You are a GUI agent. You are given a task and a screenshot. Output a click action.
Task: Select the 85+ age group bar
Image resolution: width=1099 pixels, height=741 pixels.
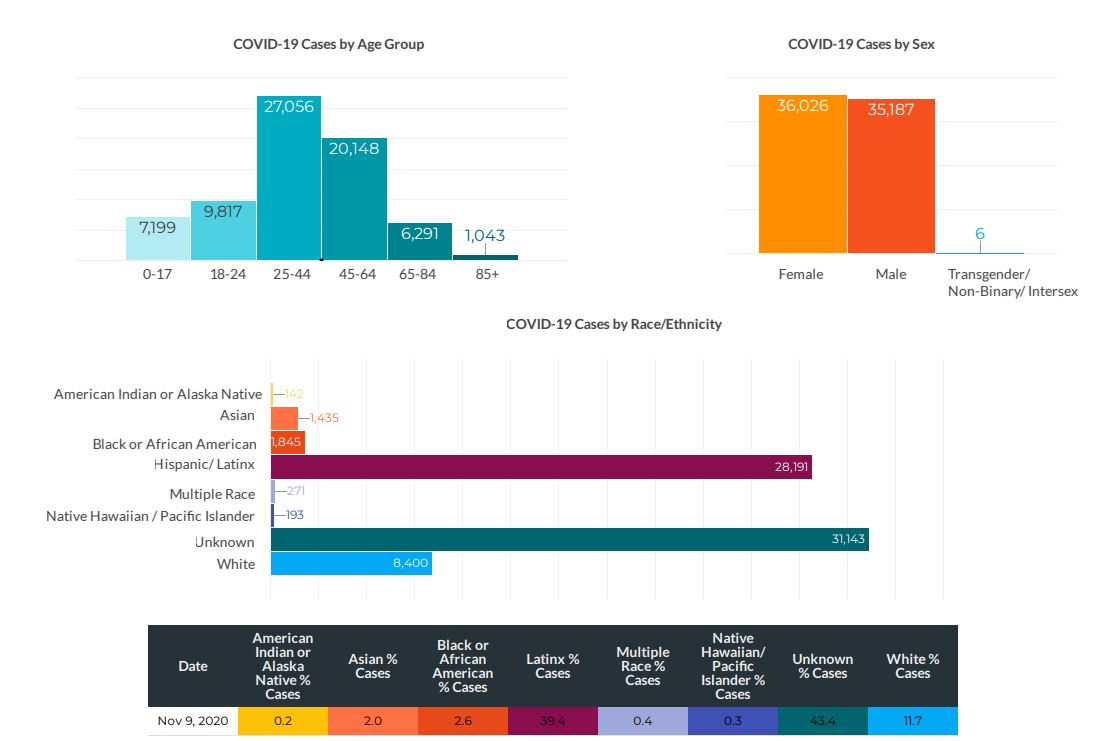pyautogui.click(x=485, y=257)
